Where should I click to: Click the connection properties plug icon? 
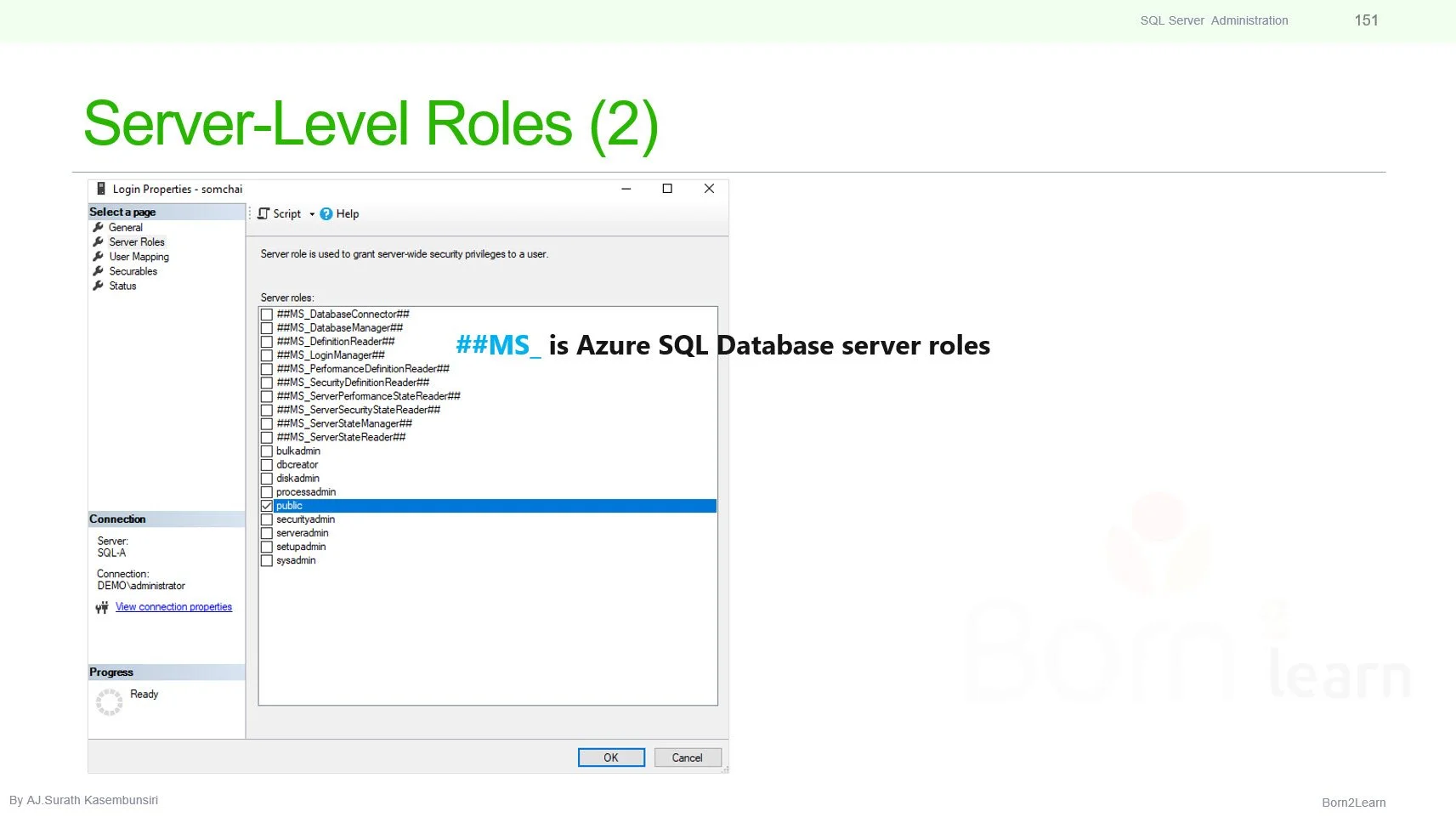pyautogui.click(x=102, y=607)
